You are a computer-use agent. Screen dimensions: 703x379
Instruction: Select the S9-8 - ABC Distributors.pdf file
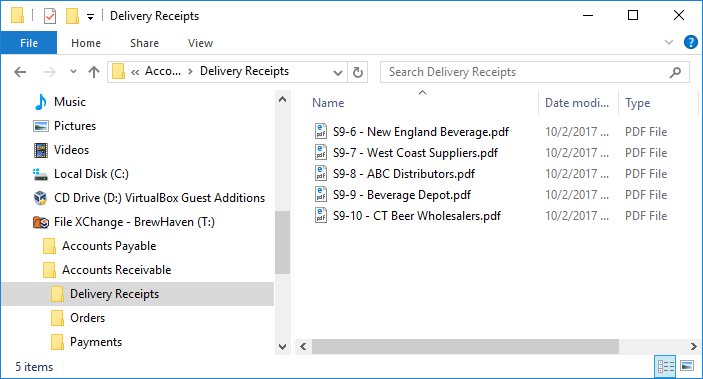(404, 174)
